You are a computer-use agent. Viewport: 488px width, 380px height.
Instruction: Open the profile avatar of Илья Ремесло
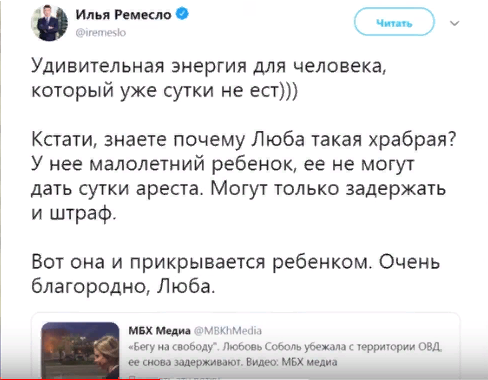tap(49, 23)
